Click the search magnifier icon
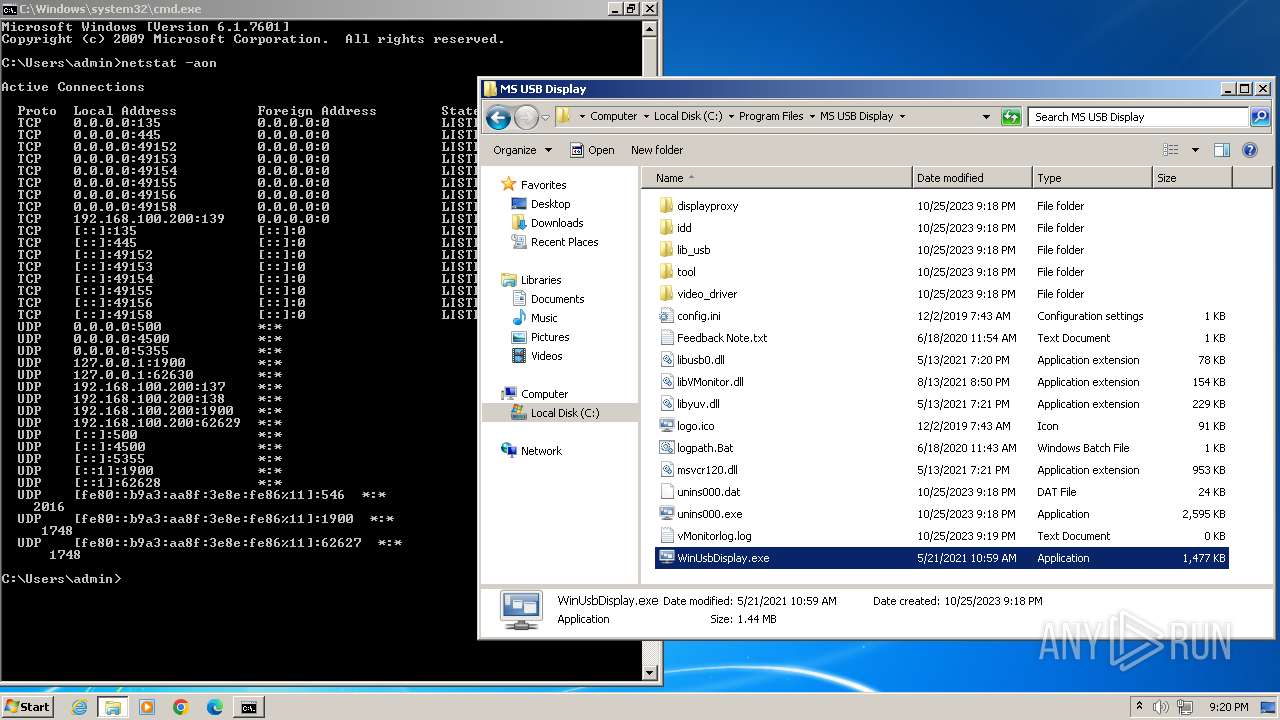Screen dimensions: 1280x720 [1260, 117]
